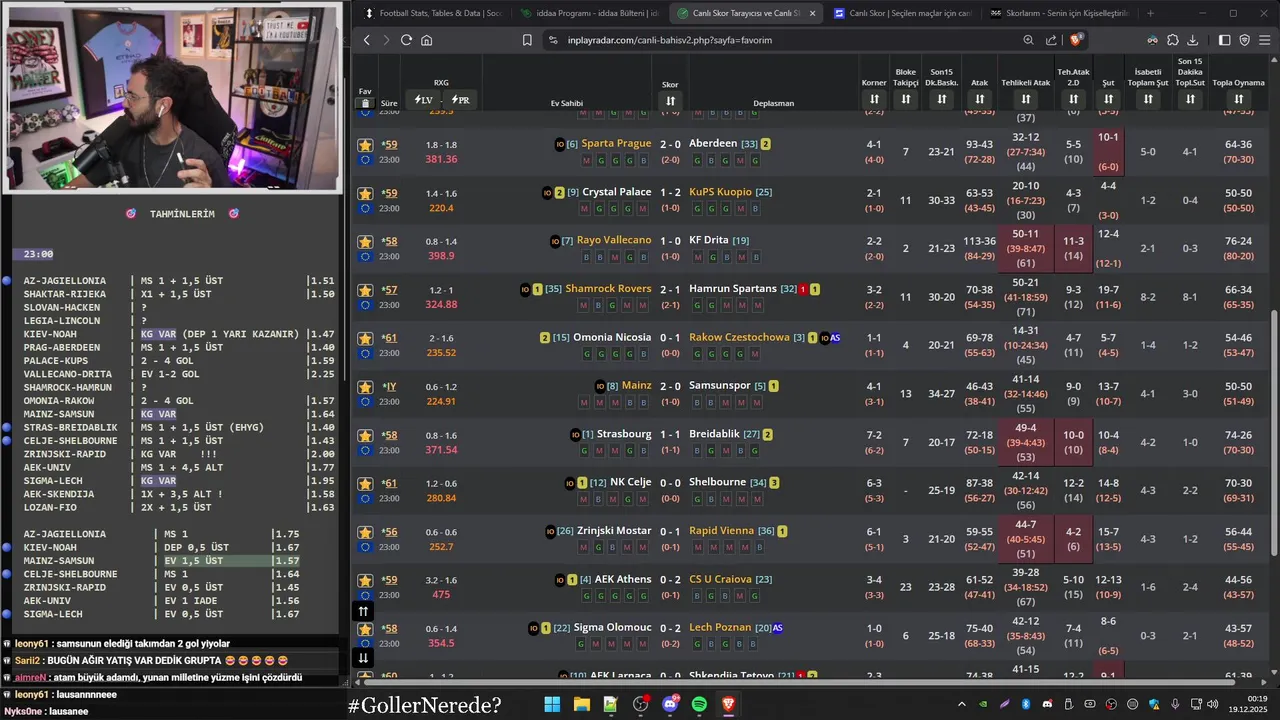The height and width of the screenshot is (720, 1280).
Task: Open Discord from the taskbar
Action: coord(670,705)
